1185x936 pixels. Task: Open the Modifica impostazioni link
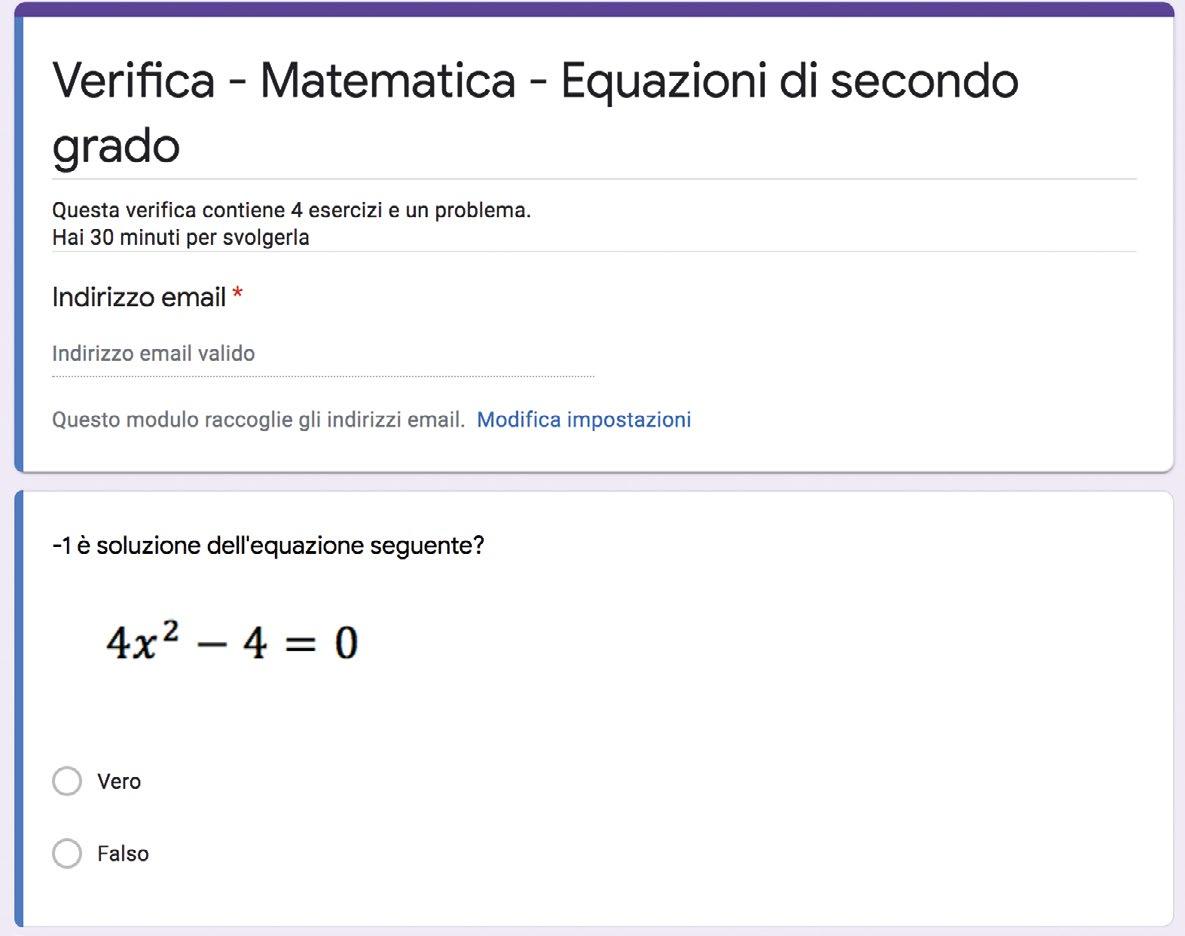click(x=583, y=419)
